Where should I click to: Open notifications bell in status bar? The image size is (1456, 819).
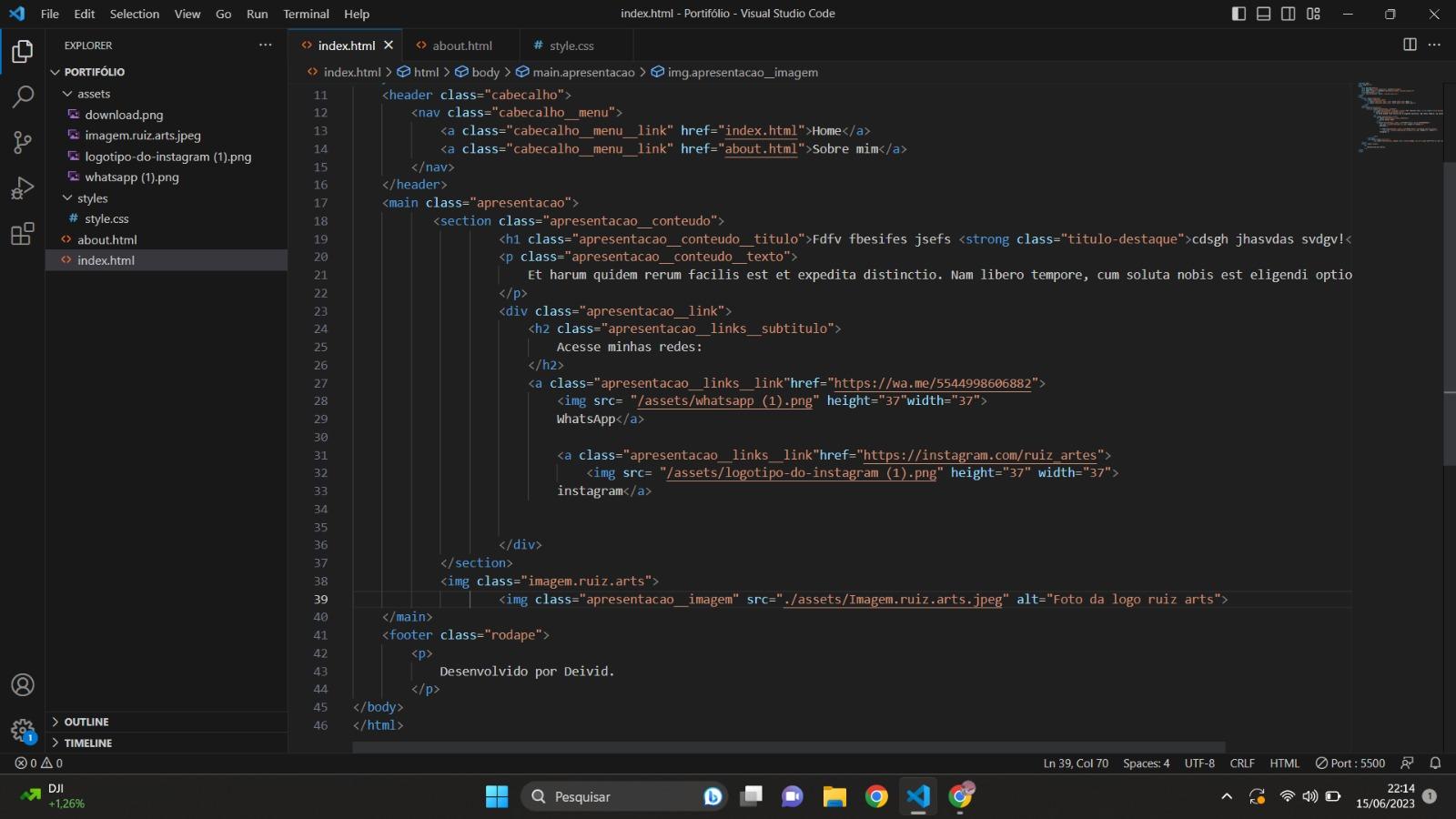coord(1435,763)
